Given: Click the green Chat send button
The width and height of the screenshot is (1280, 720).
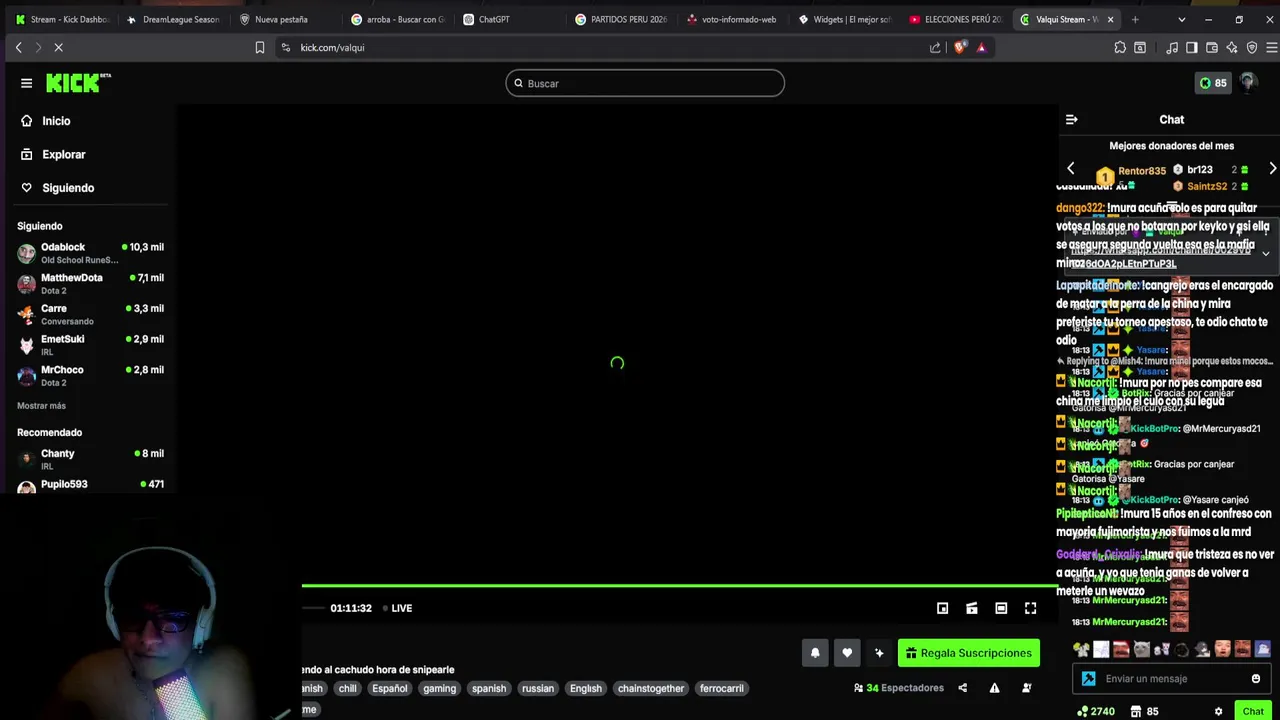Looking at the screenshot, I should click(x=1253, y=711).
